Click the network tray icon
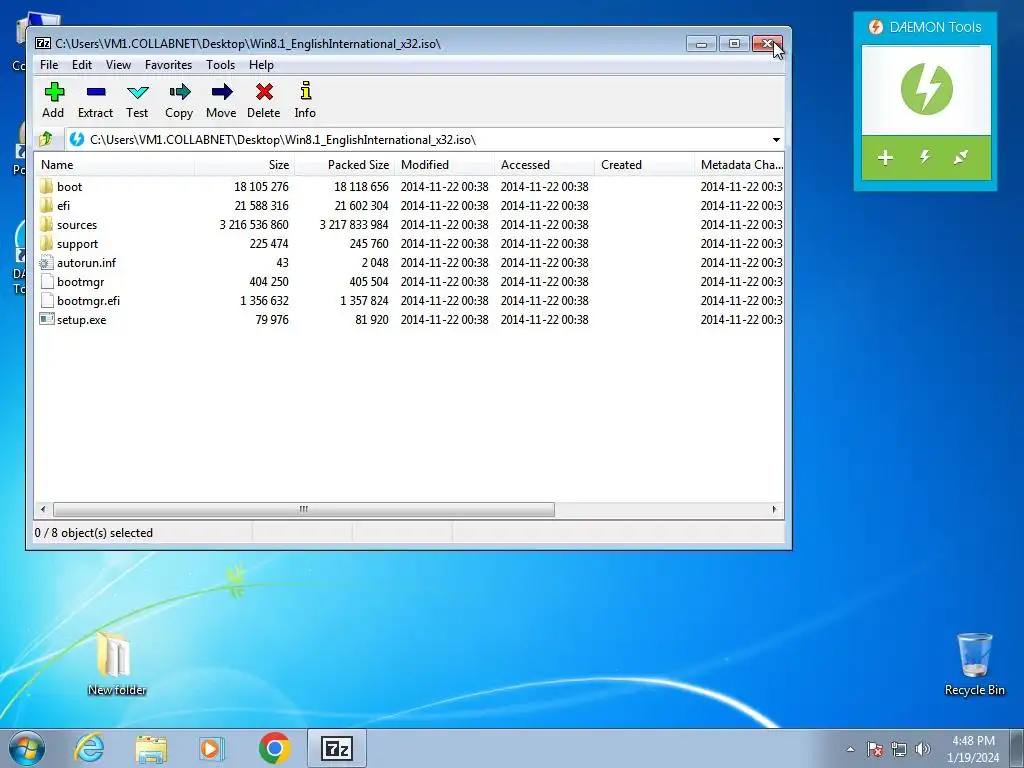Viewport: 1024px width, 768px height. coord(899,749)
